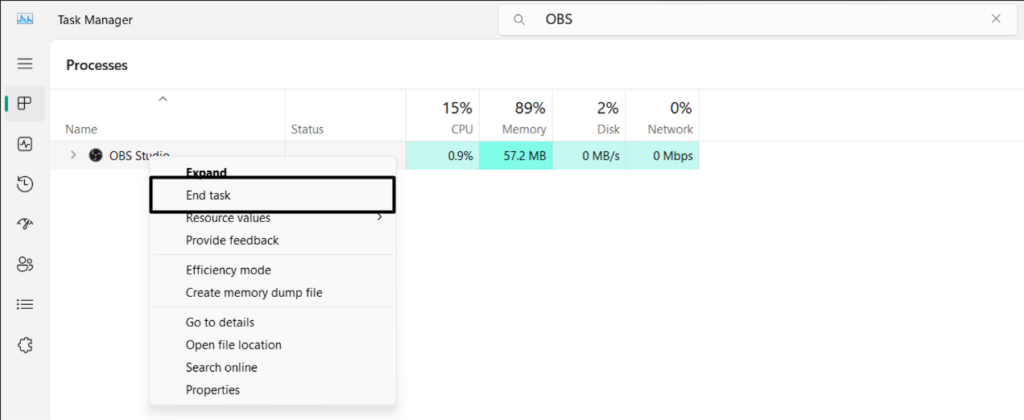Open the Performance sidebar icon
This screenshot has width=1024, height=420.
(25, 144)
